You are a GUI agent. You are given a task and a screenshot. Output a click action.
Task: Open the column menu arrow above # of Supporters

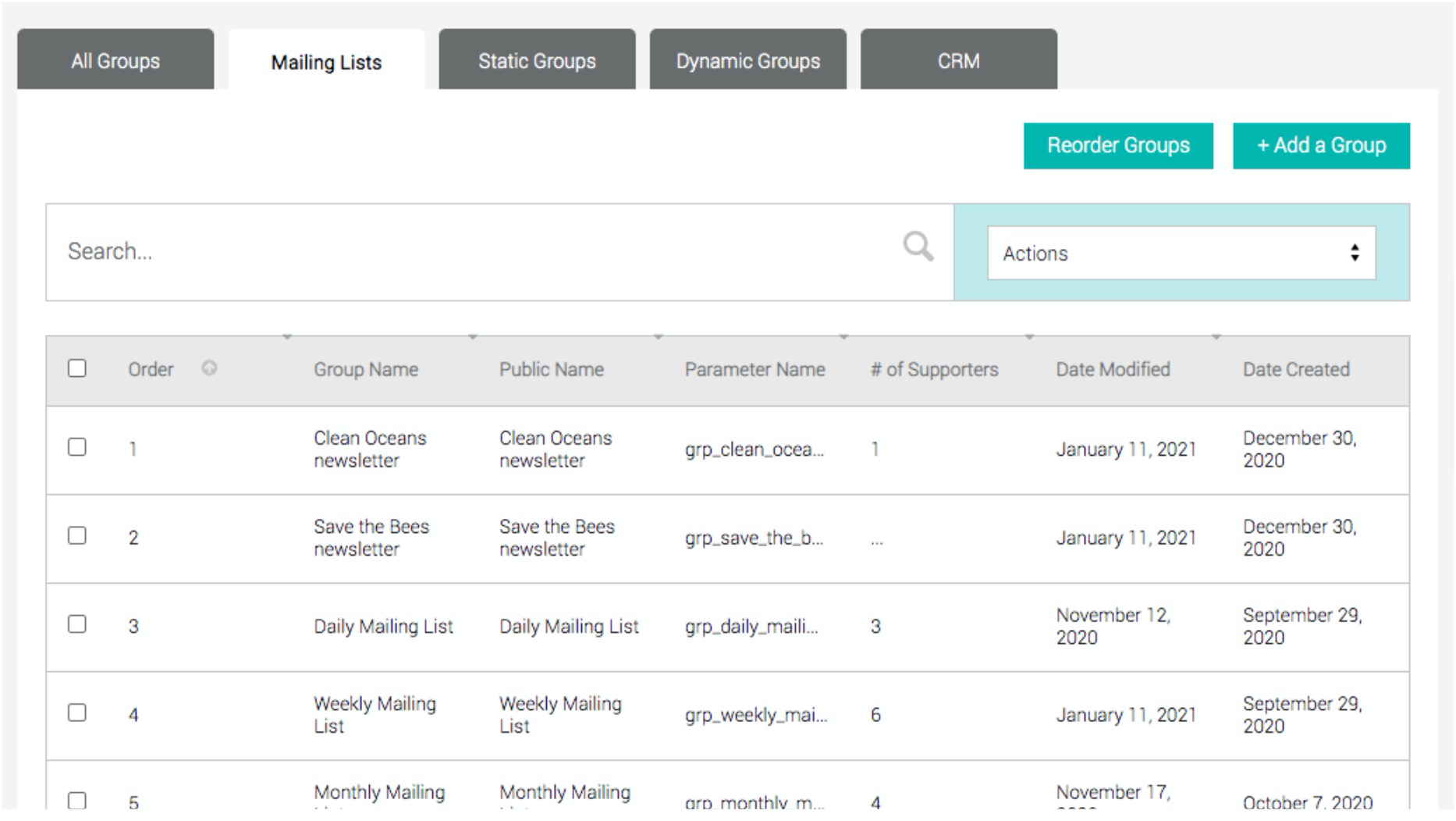point(843,337)
